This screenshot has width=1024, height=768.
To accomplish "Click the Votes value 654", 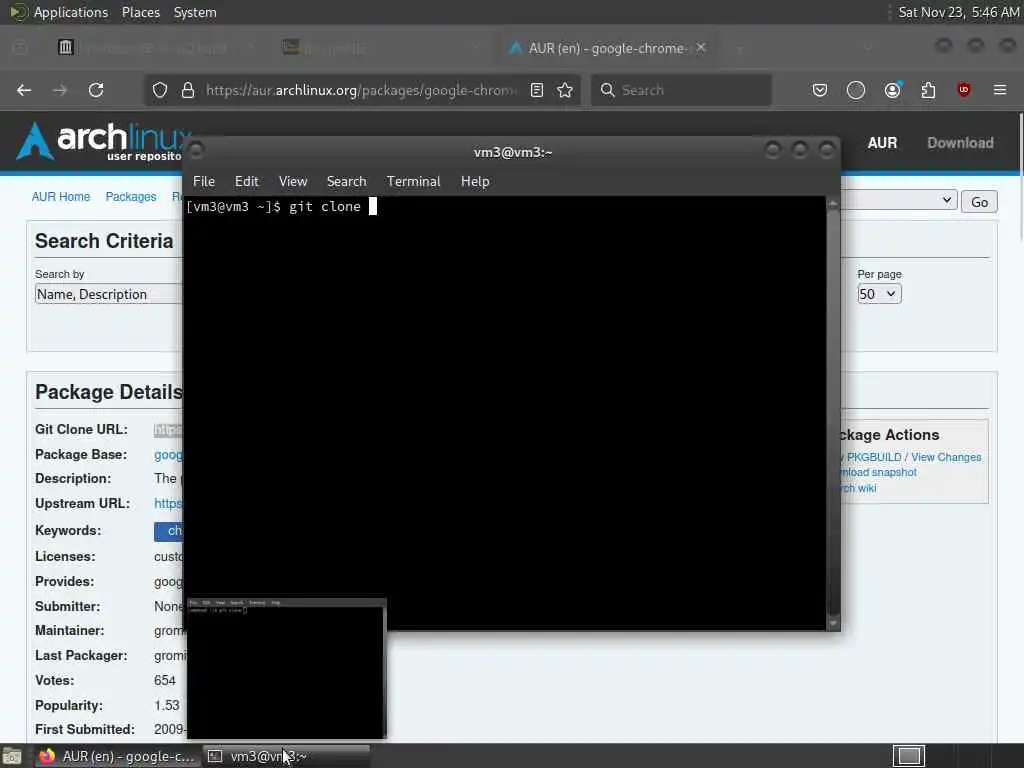I will (165, 680).
